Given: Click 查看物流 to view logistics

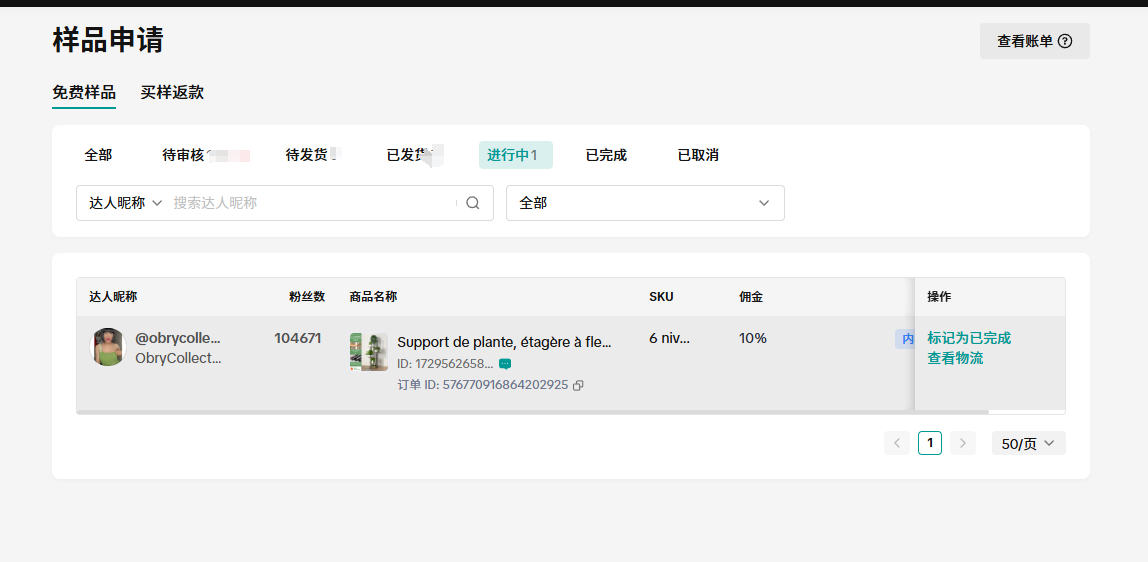Looking at the screenshot, I should 955,358.
